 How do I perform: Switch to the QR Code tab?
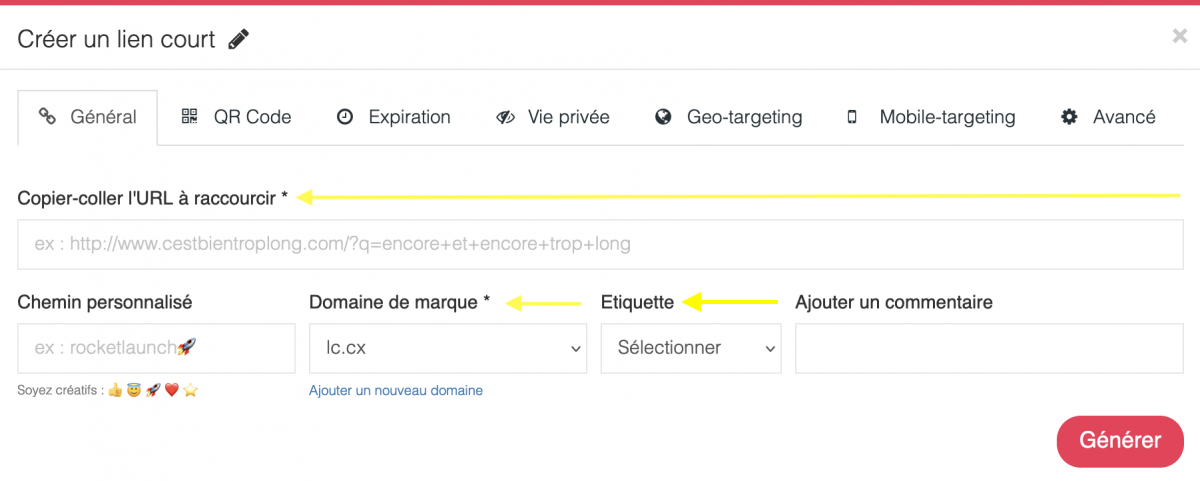236,117
